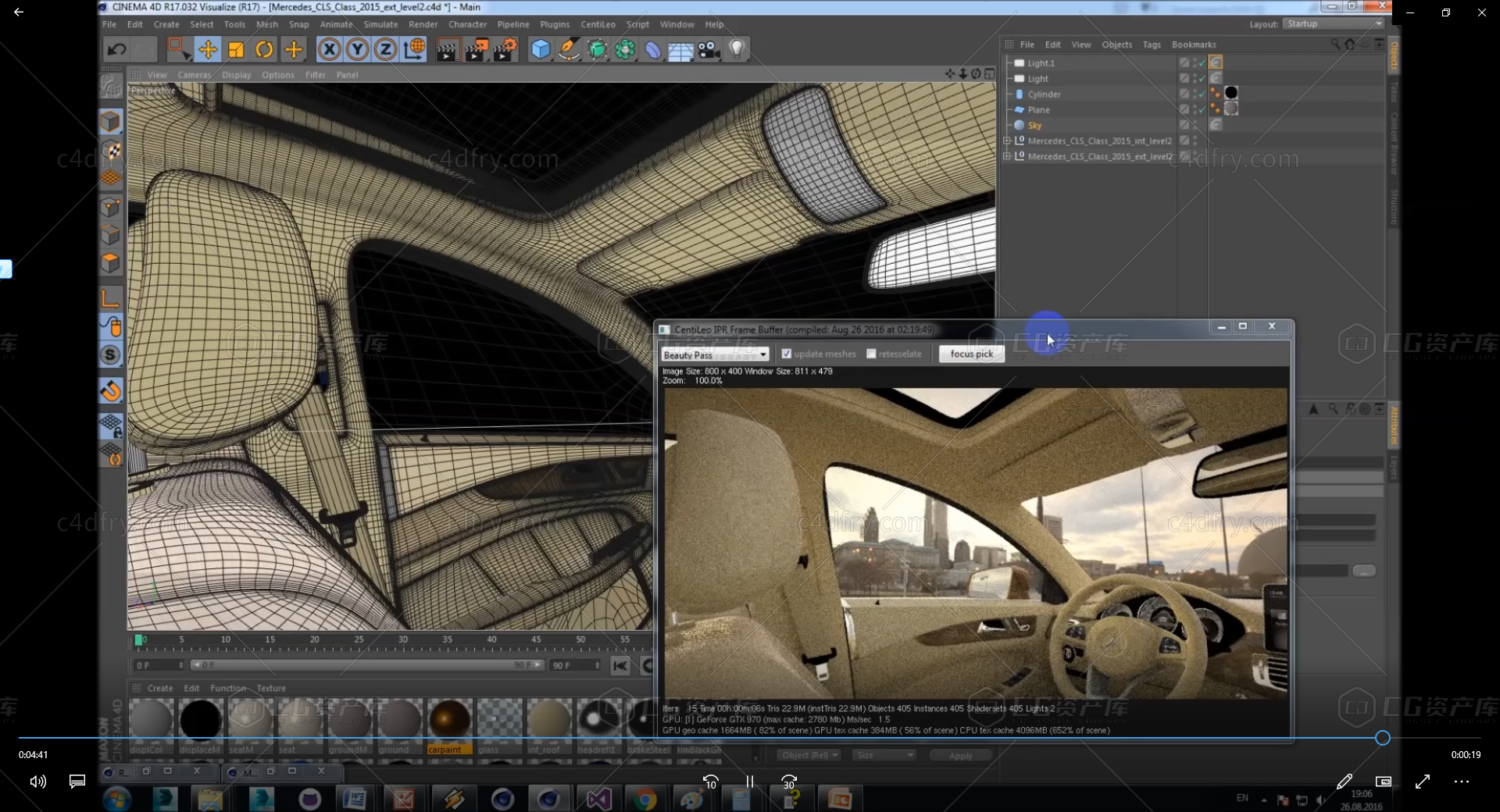Viewport: 1500px width, 812px height.
Task: Add a Cube primitive object
Action: point(541,50)
